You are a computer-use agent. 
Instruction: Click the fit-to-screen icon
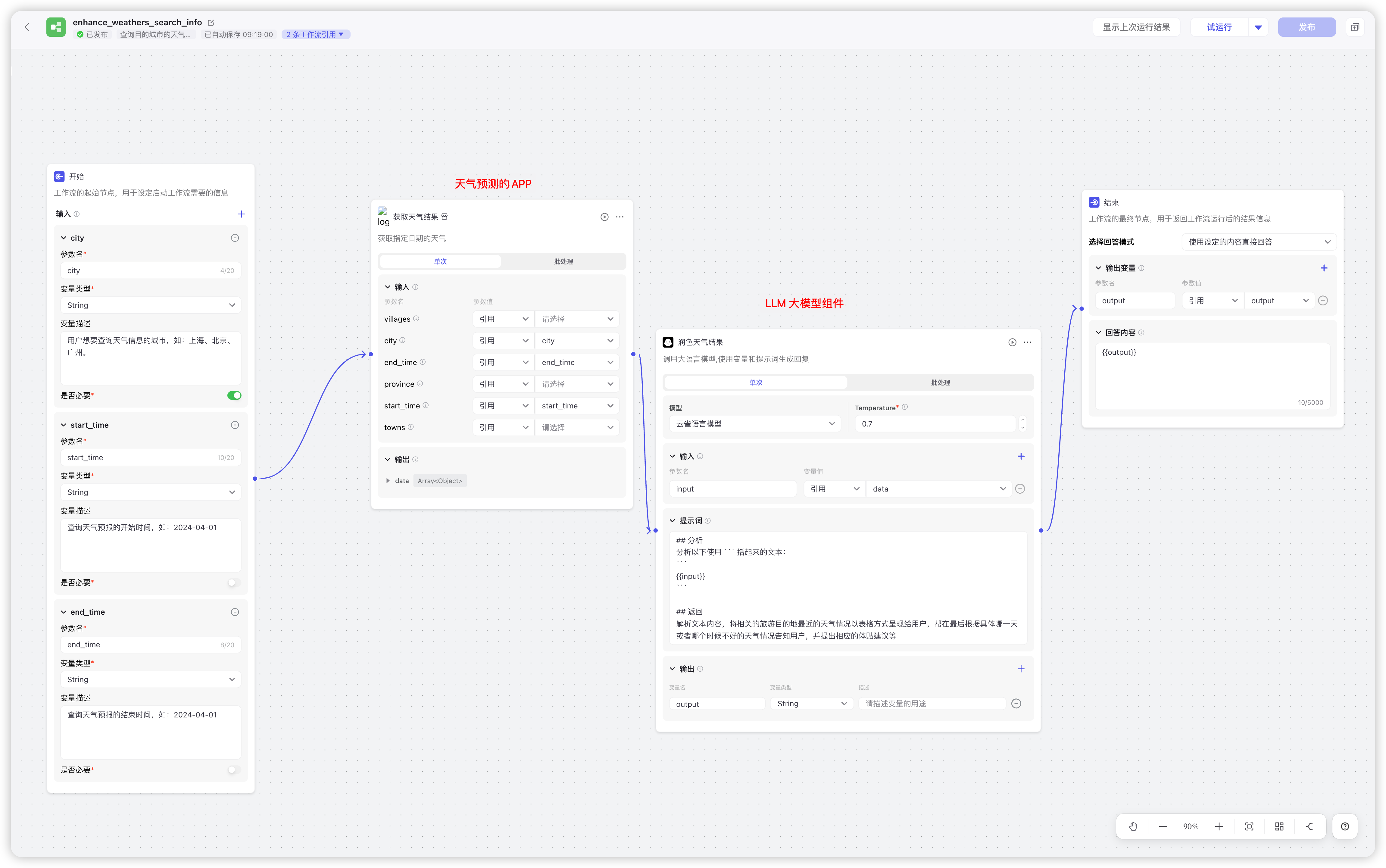[x=1249, y=827]
